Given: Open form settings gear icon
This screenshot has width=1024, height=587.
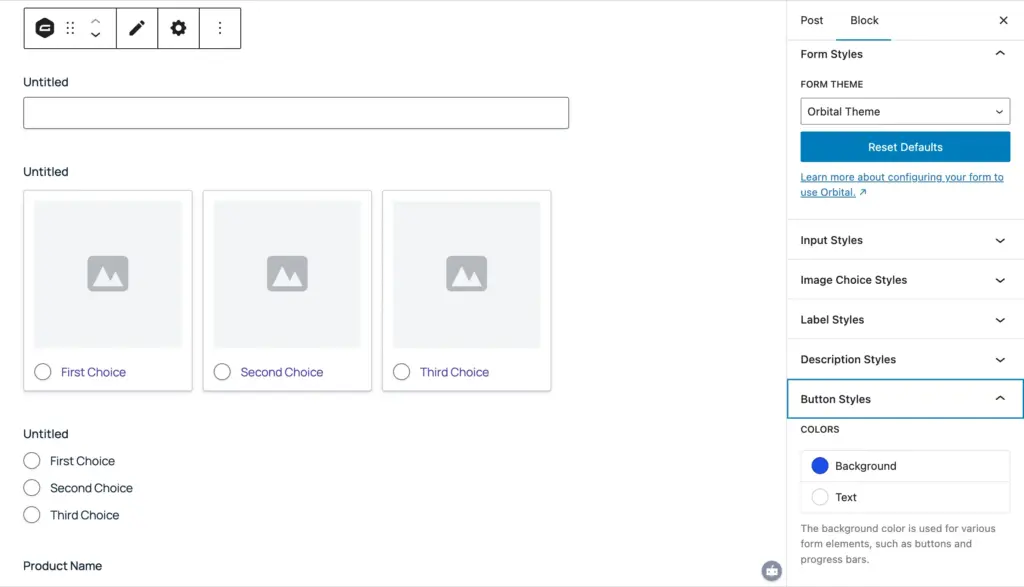Looking at the screenshot, I should (178, 28).
